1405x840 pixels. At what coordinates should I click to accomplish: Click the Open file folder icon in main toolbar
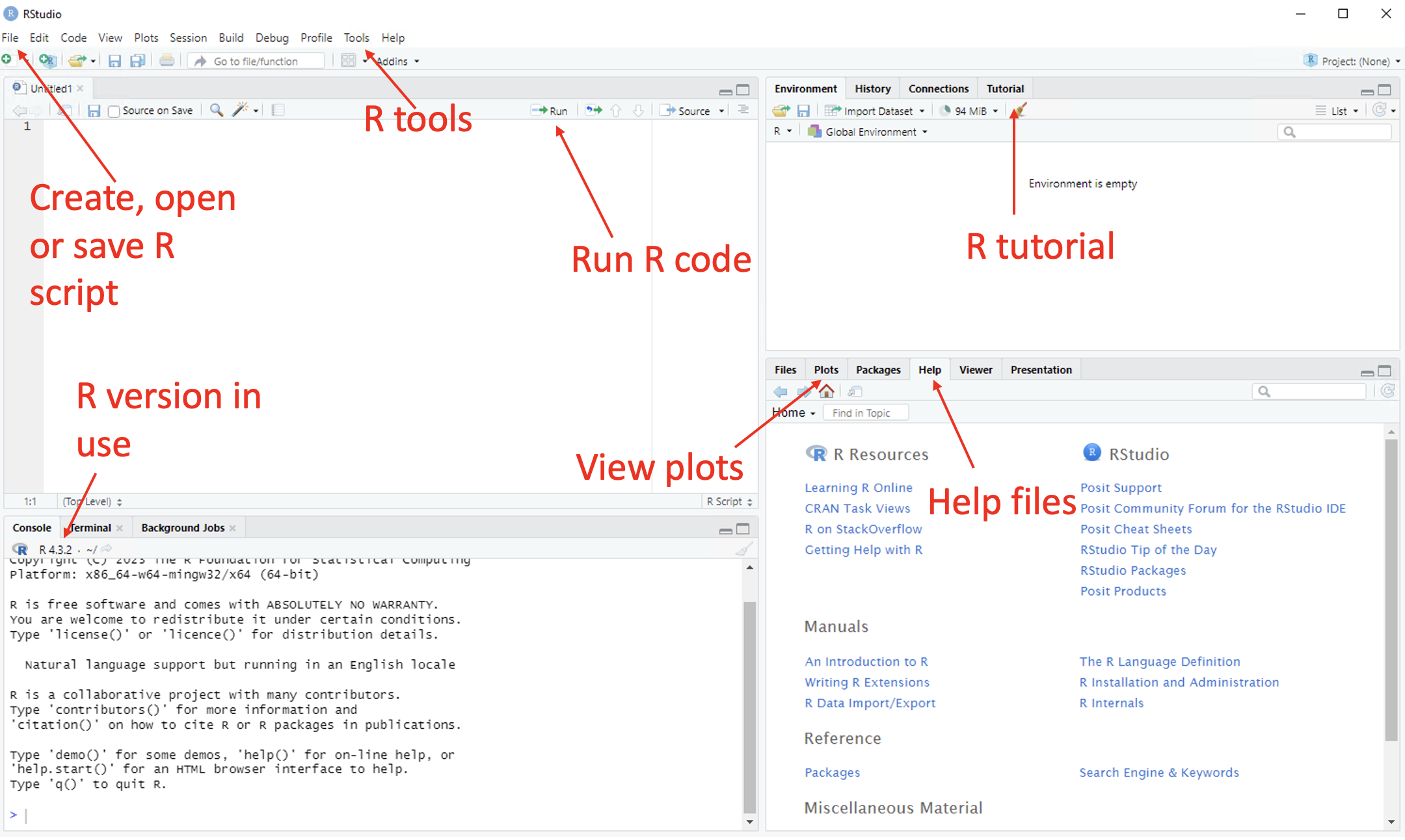click(x=77, y=60)
